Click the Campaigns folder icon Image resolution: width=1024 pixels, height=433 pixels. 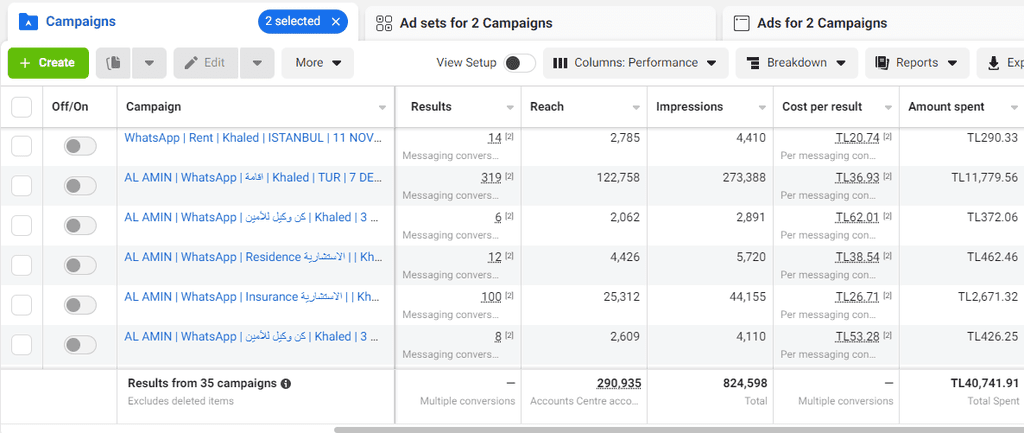coord(28,22)
